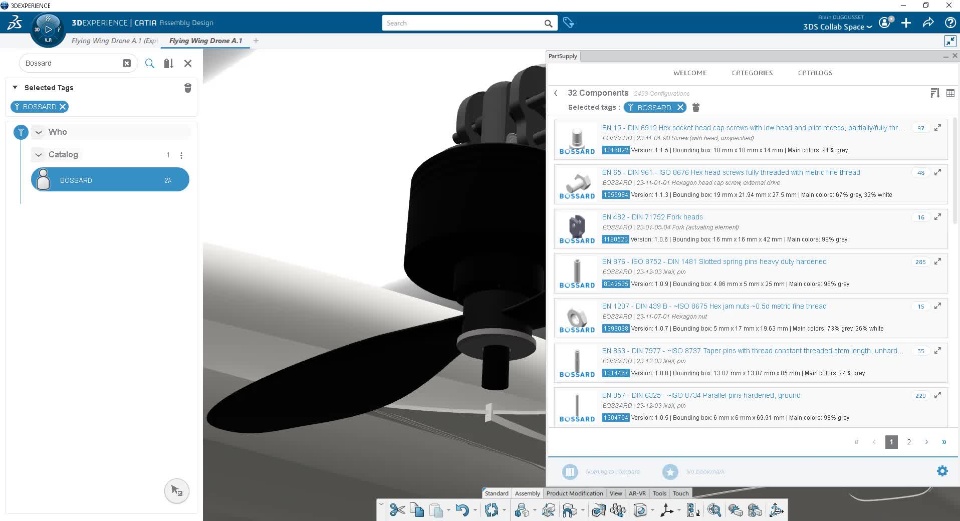Click the Copy tool icon
This screenshot has width=960, height=521.
pyautogui.click(x=417, y=509)
